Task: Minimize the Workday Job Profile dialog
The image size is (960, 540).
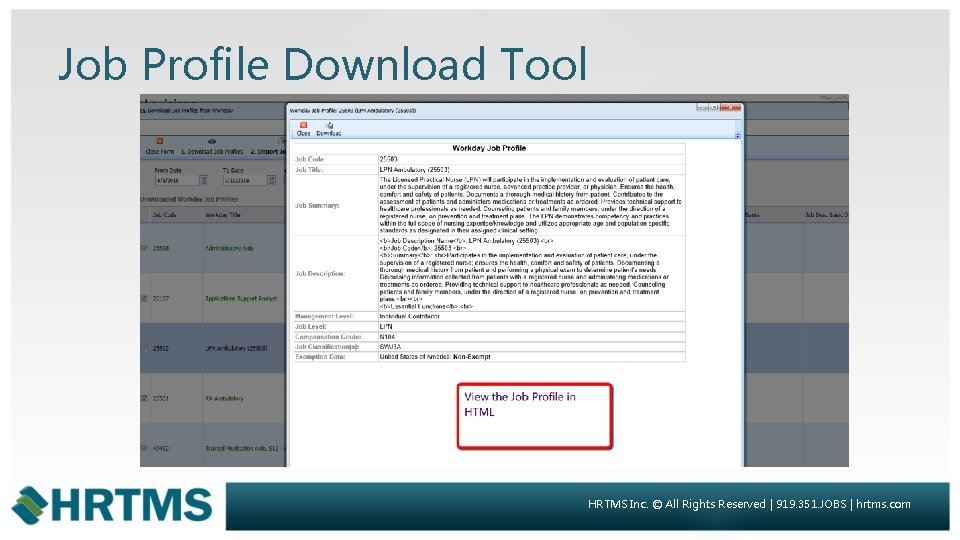Action: (x=702, y=108)
